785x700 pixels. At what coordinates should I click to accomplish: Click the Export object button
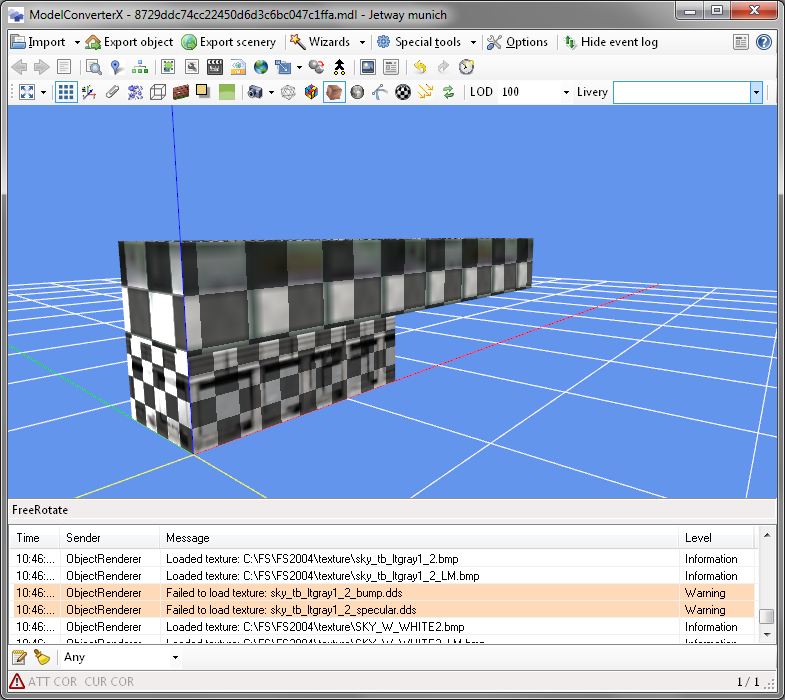(129, 42)
